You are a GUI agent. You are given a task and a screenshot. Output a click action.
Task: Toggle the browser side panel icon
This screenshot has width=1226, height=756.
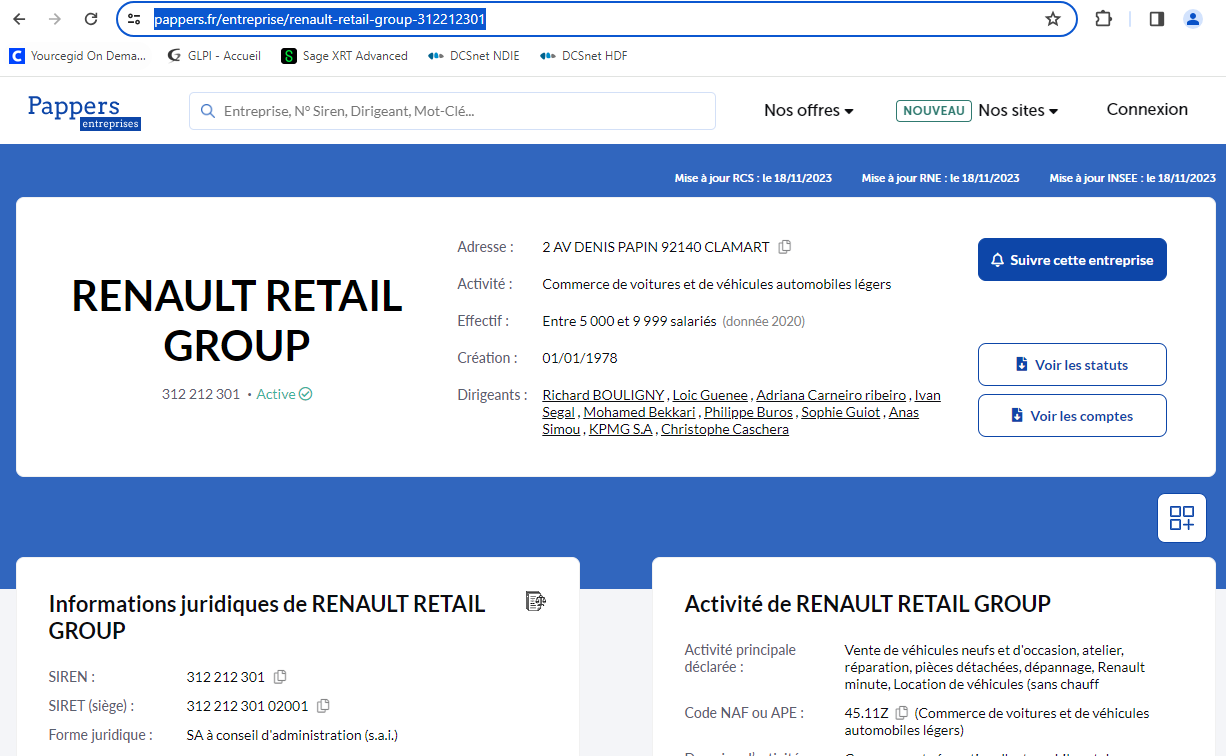(x=1157, y=19)
